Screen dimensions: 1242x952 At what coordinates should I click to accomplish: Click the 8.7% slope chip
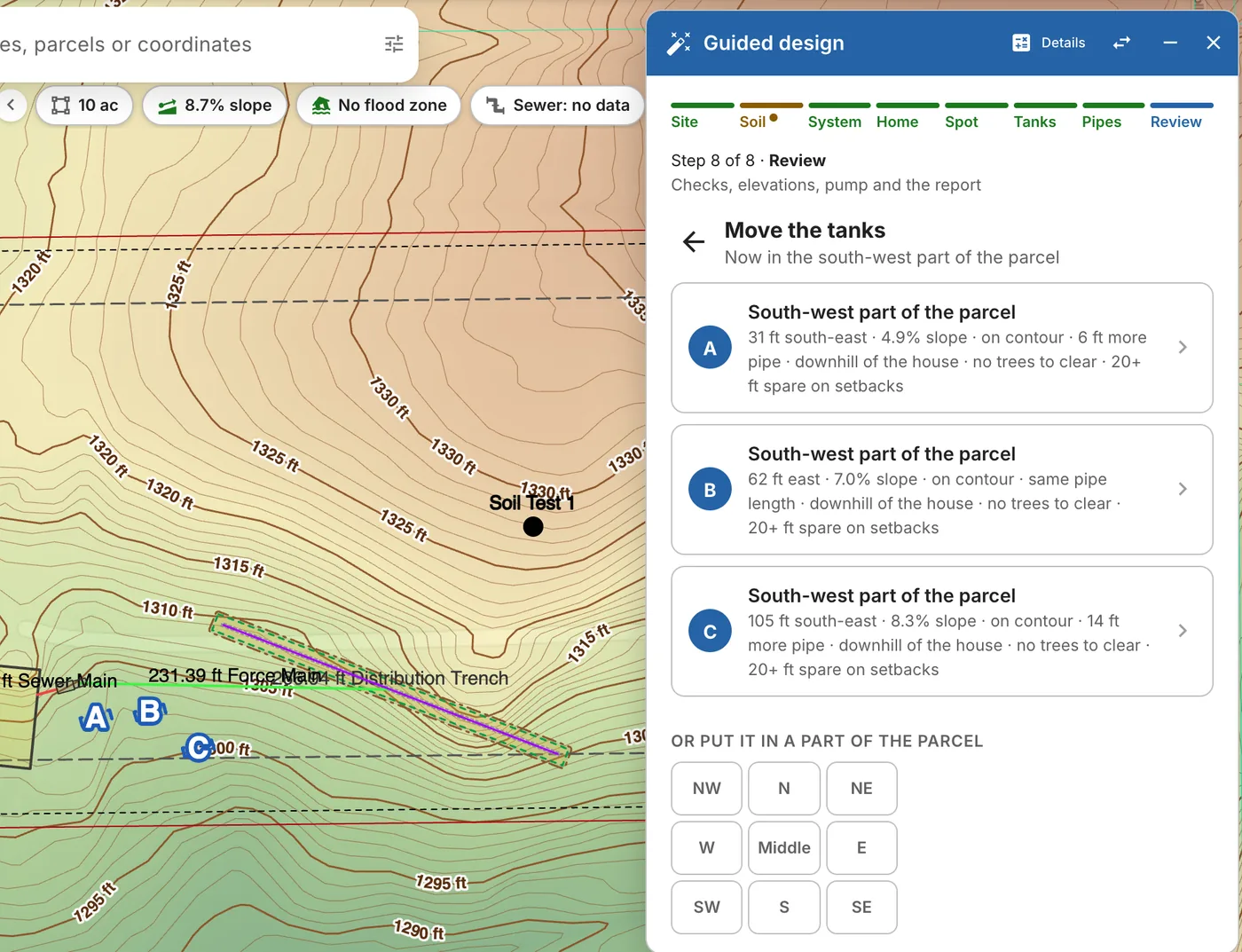pyautogui.click(x=215, y=106)
